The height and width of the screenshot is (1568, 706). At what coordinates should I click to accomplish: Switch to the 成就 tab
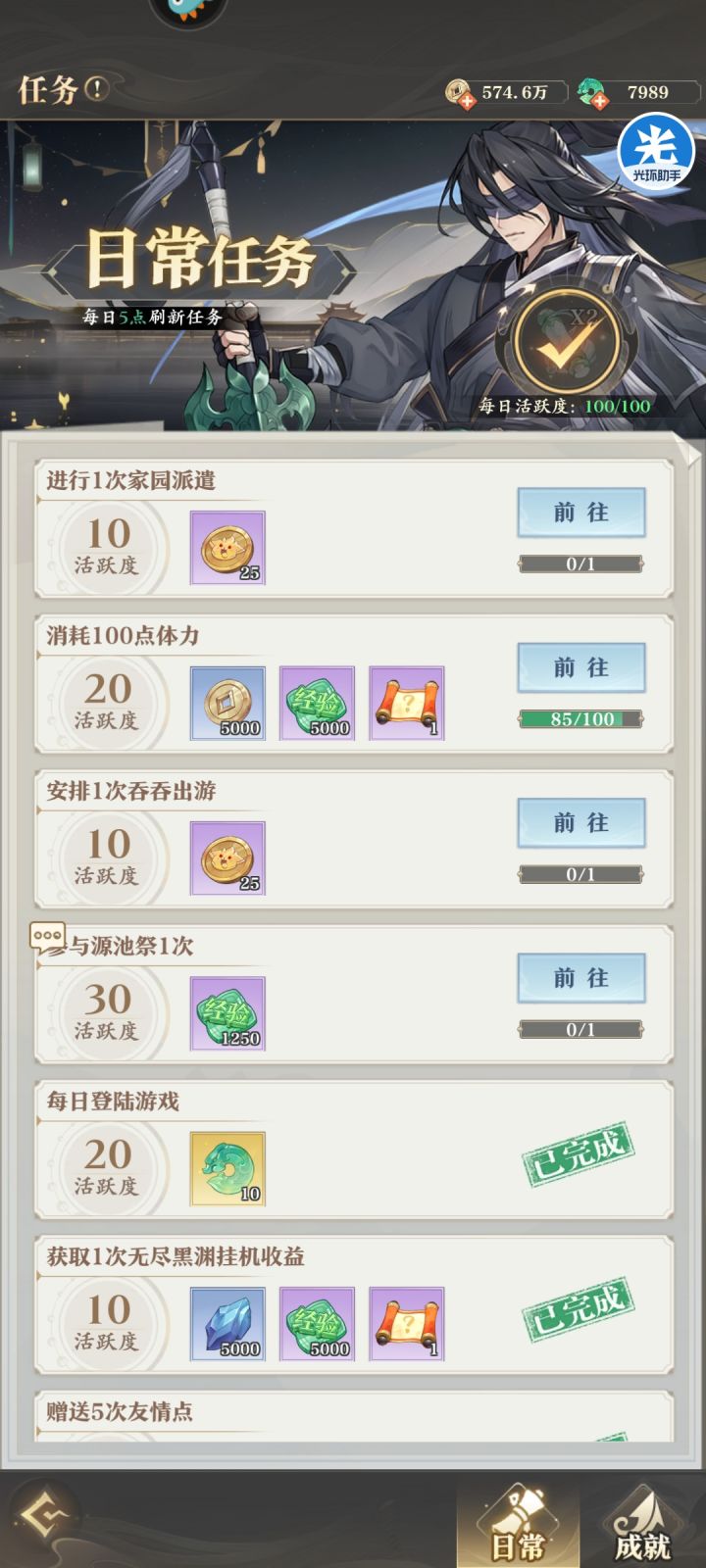coord(642,1527)
